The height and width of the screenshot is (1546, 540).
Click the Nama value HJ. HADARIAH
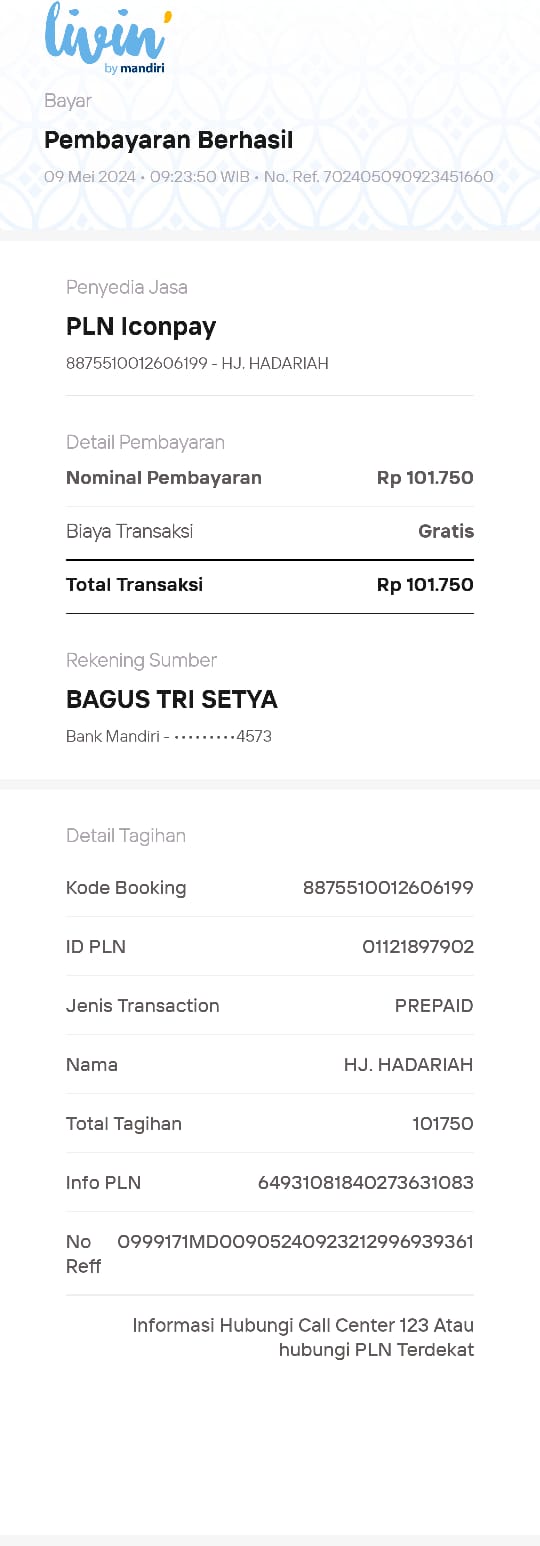[409, 1065]
